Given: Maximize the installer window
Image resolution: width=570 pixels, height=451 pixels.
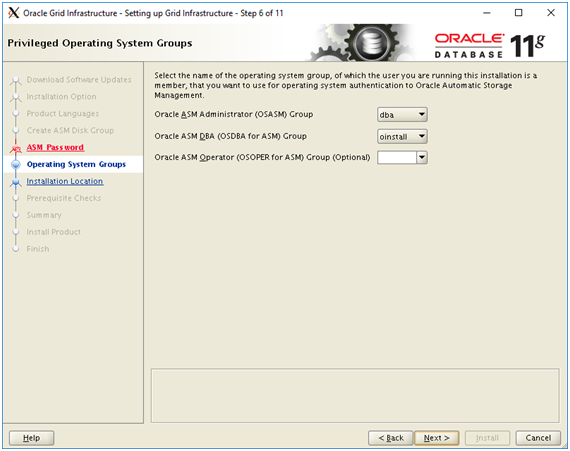Looking at the screenshot, I should click(x=519, y=13).
